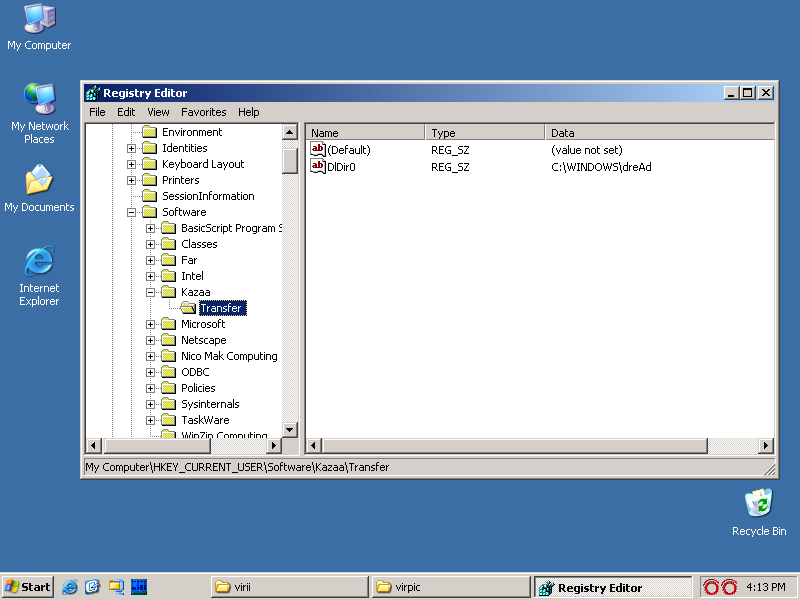The image size is (800, 600).
Task: Expand the Microsoft key
Action: coord(150,324)
